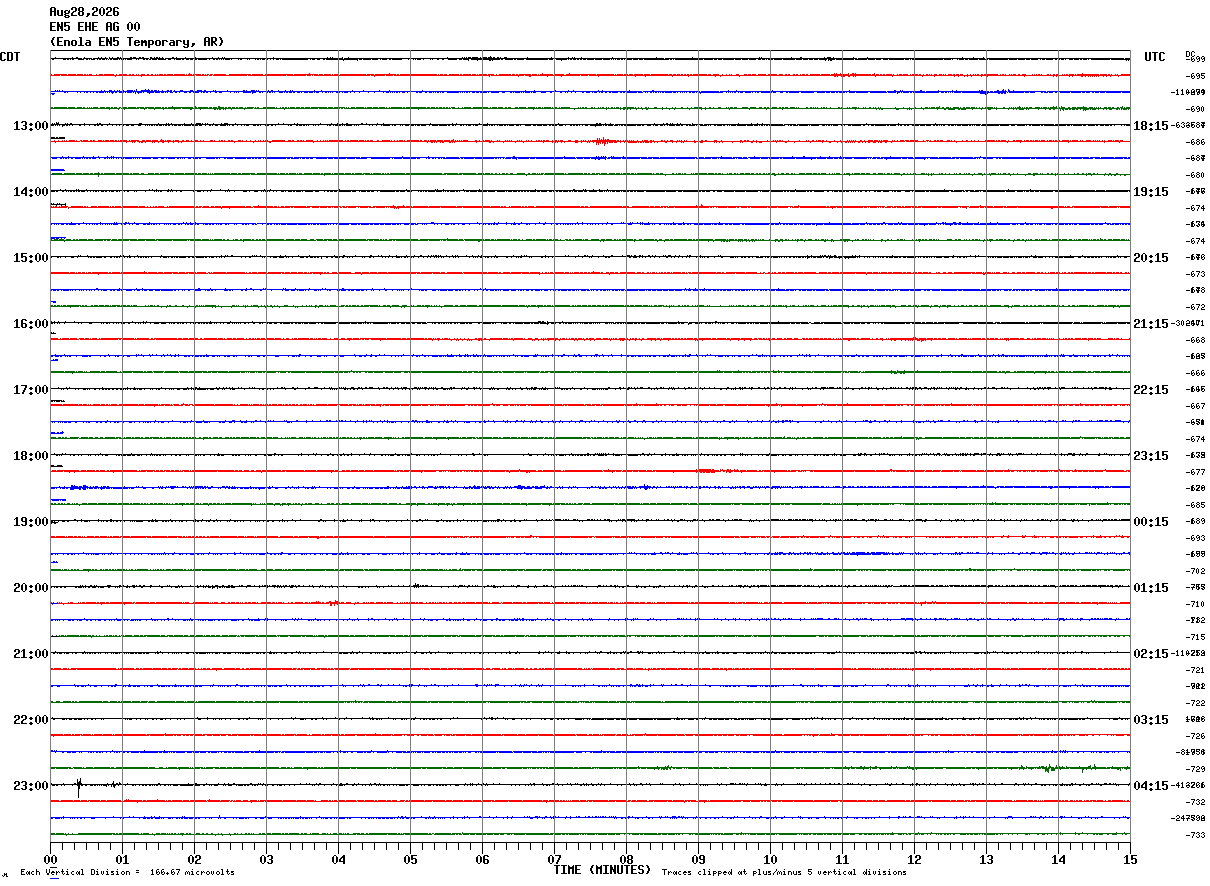Click the Aug28,2026 date header
The image size is (1210, 886).
point(84,12)
